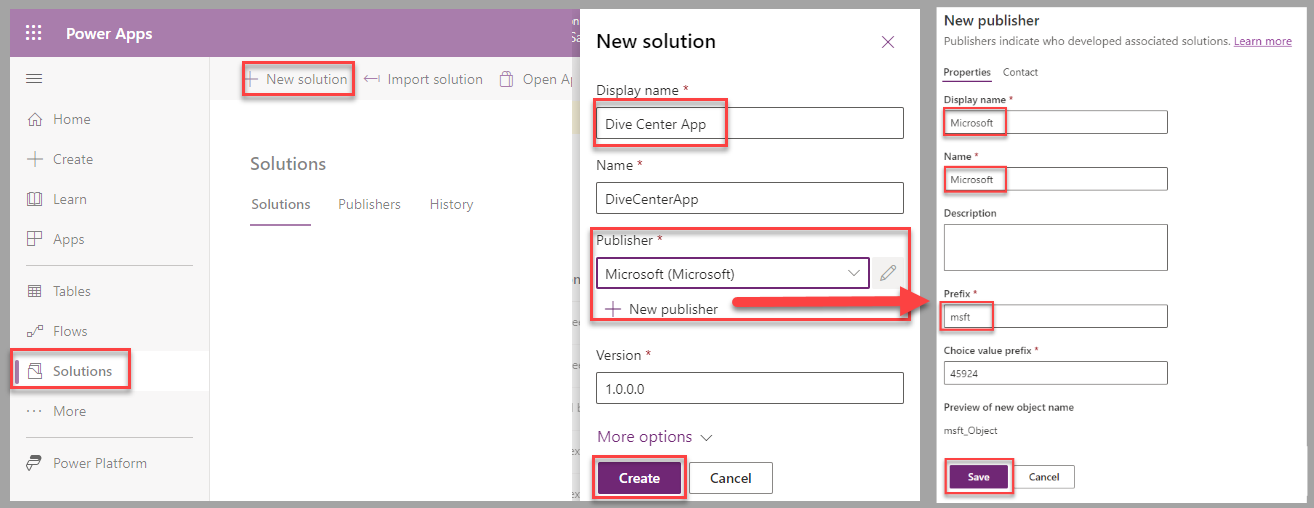The width and height of the screenshot is (1314, 508).
Task: Focus the Prefix field msft
Action: tap(1055, 316)
